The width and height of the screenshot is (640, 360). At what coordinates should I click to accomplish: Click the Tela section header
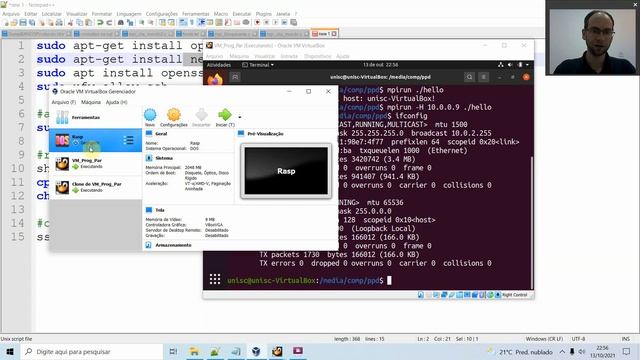coord(160,210)
